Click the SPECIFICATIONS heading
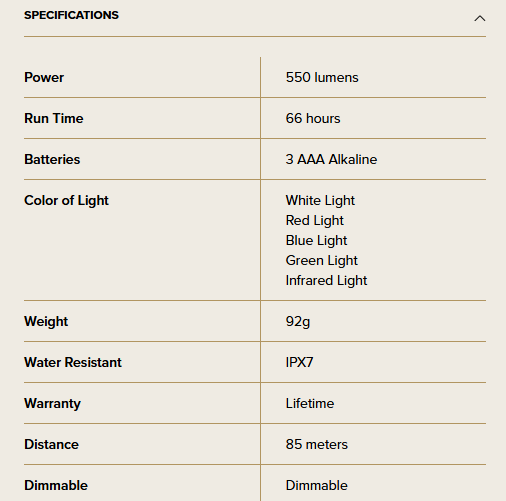Viewport: 506px width, 501px height. pyautogui.click(x=71, y=15)
